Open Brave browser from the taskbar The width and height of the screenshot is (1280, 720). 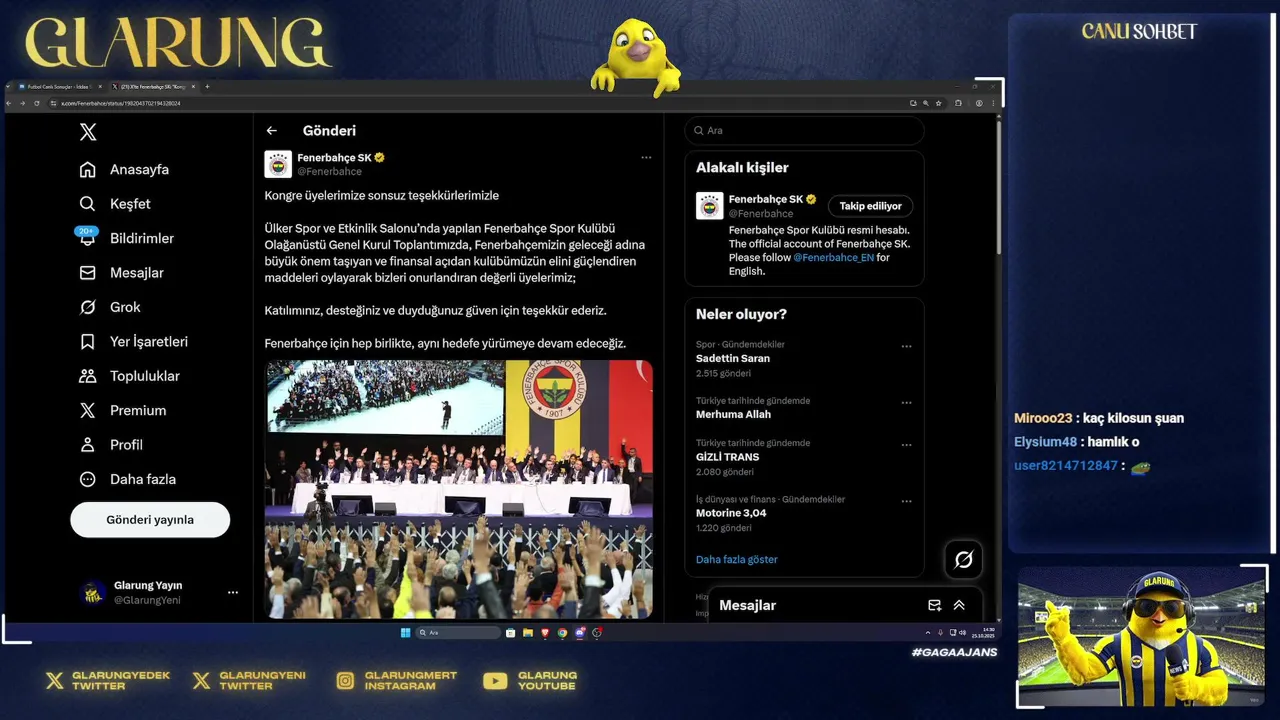coord(545,632)
